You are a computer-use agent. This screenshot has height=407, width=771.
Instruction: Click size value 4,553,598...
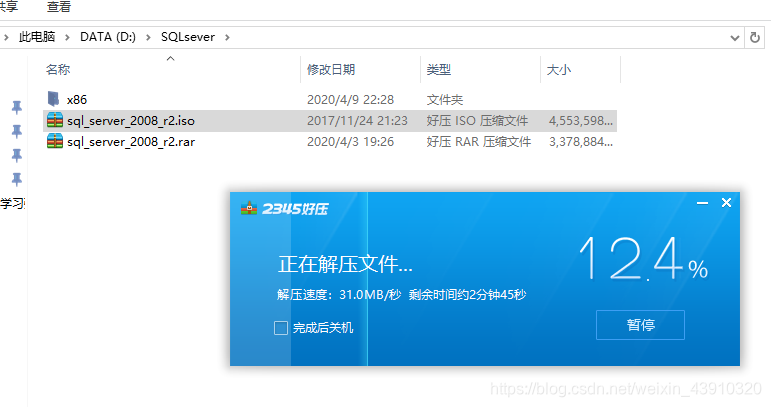point(581,121)
